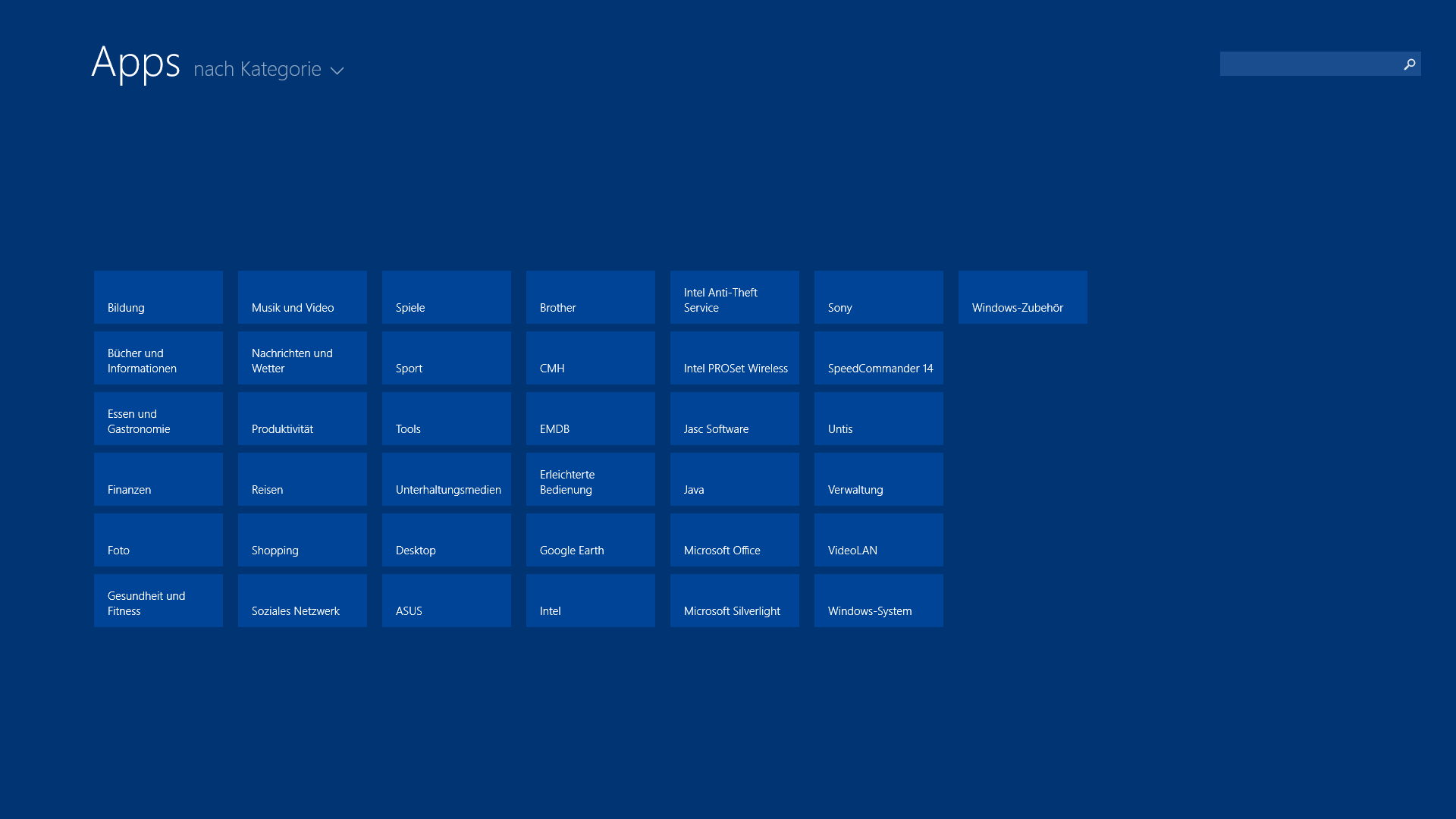Screen dimensions: 1456x819
Task: Jump to Musik und Video category
Action: click(x=302, y=297)
